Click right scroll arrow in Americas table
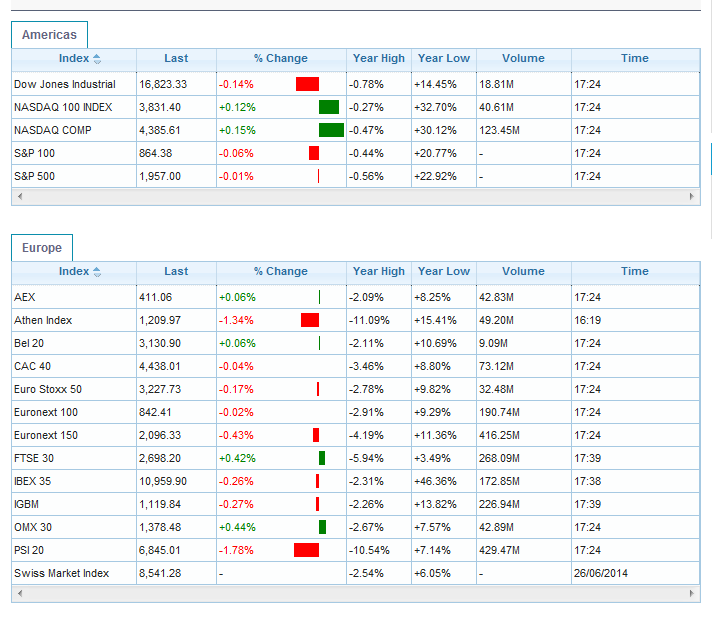The height and width of the screenshot is (620, 712). coord(693,197)
